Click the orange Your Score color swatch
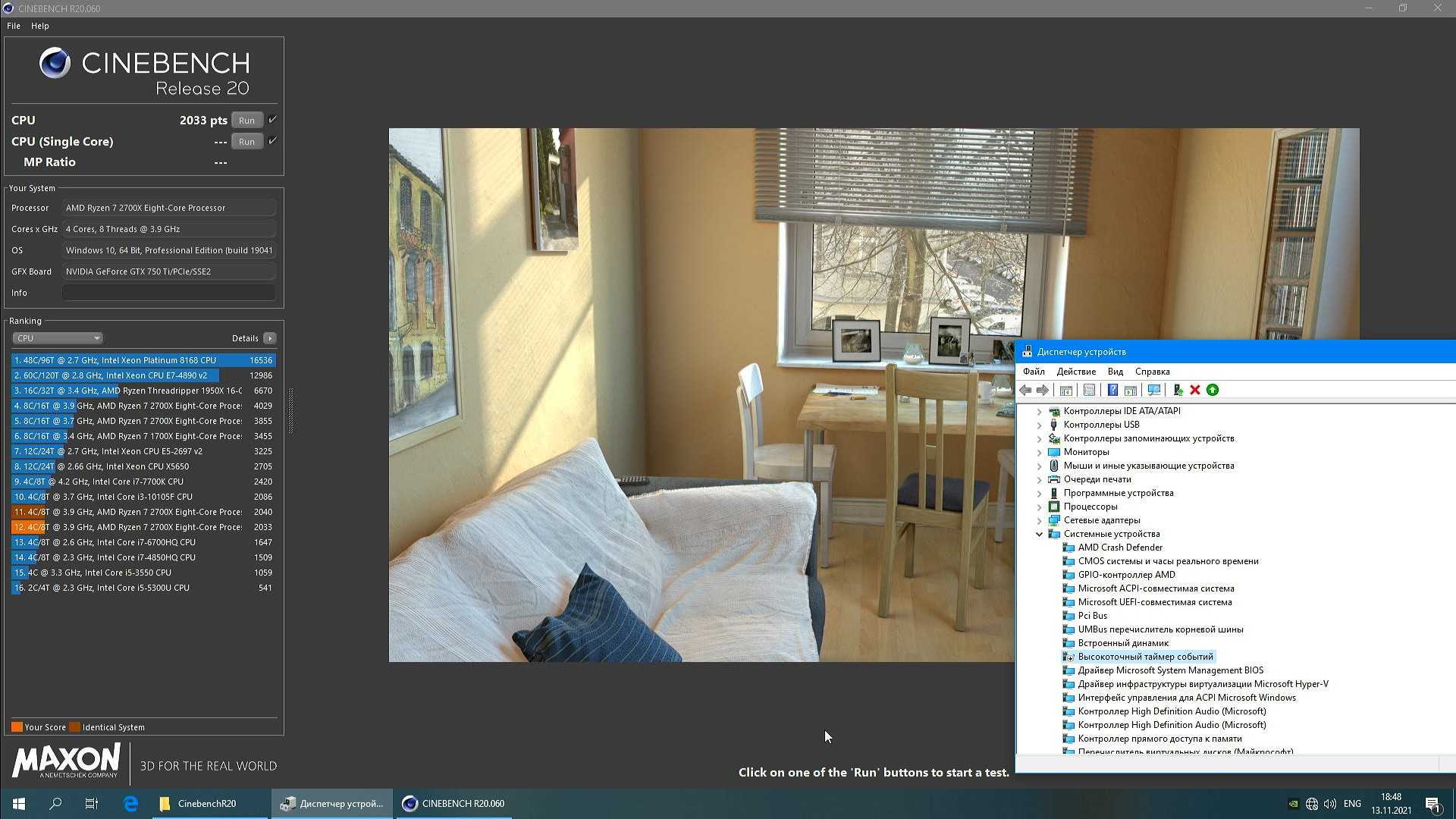The width and height of the screenshot is (1456, 819). [17, 727]
